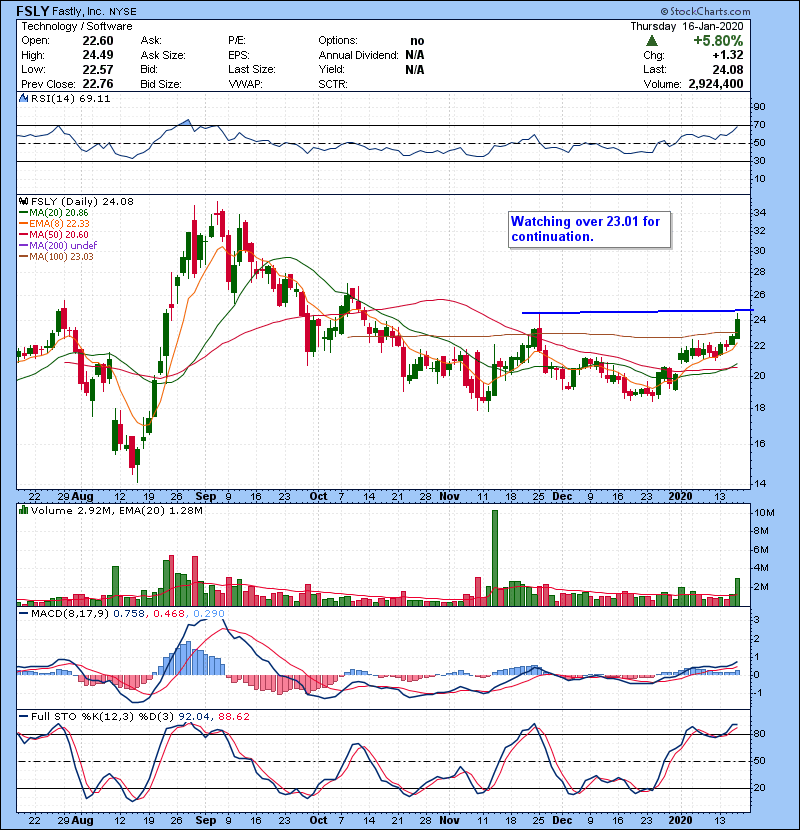Screen dimensions: 800x830
Task: Click the MA(50) 20.60 legend entry
Action: tap(53, 234)
